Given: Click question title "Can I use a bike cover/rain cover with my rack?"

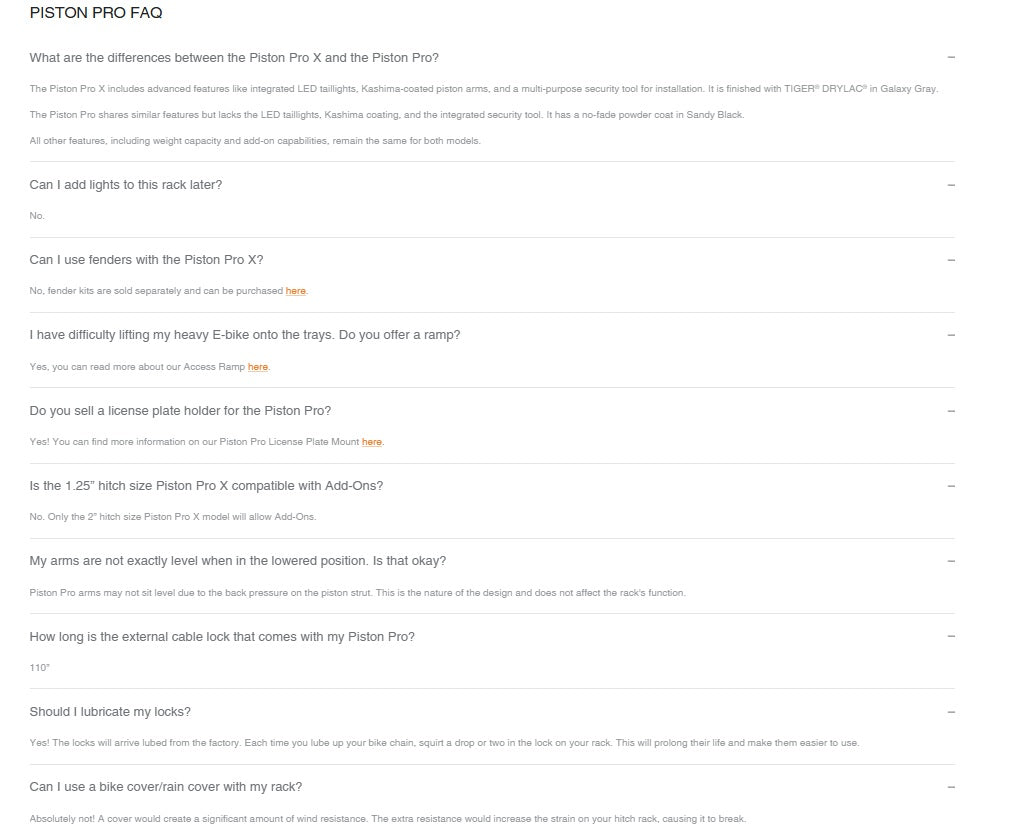Looking at the screenshot, I should [x=166, y=787].
